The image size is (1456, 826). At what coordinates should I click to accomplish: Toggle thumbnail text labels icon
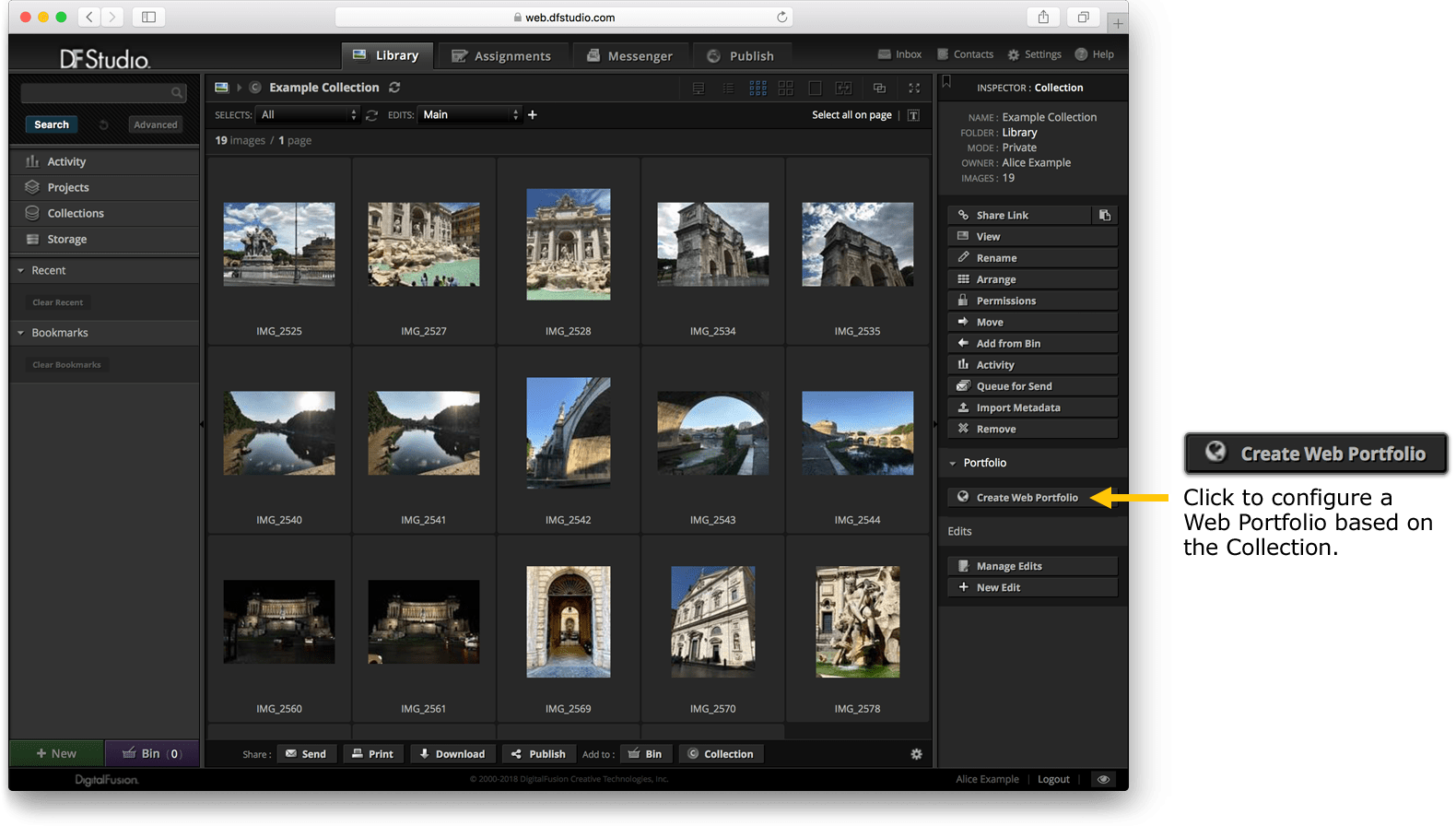coord(913,115)
